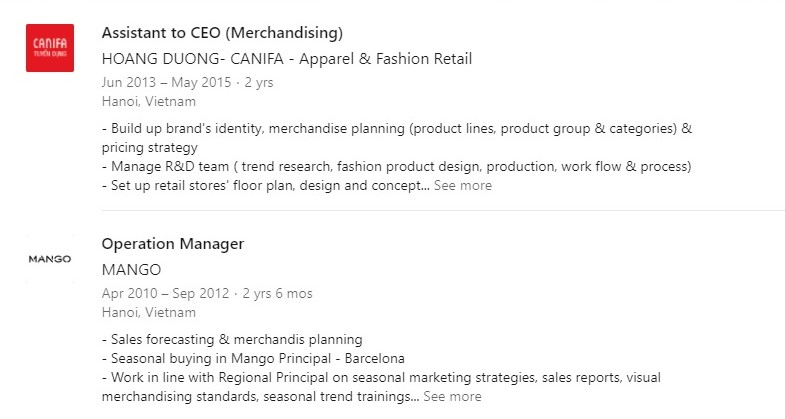
Task: Click the CANIFA company logo
Action: pos(50,47)
